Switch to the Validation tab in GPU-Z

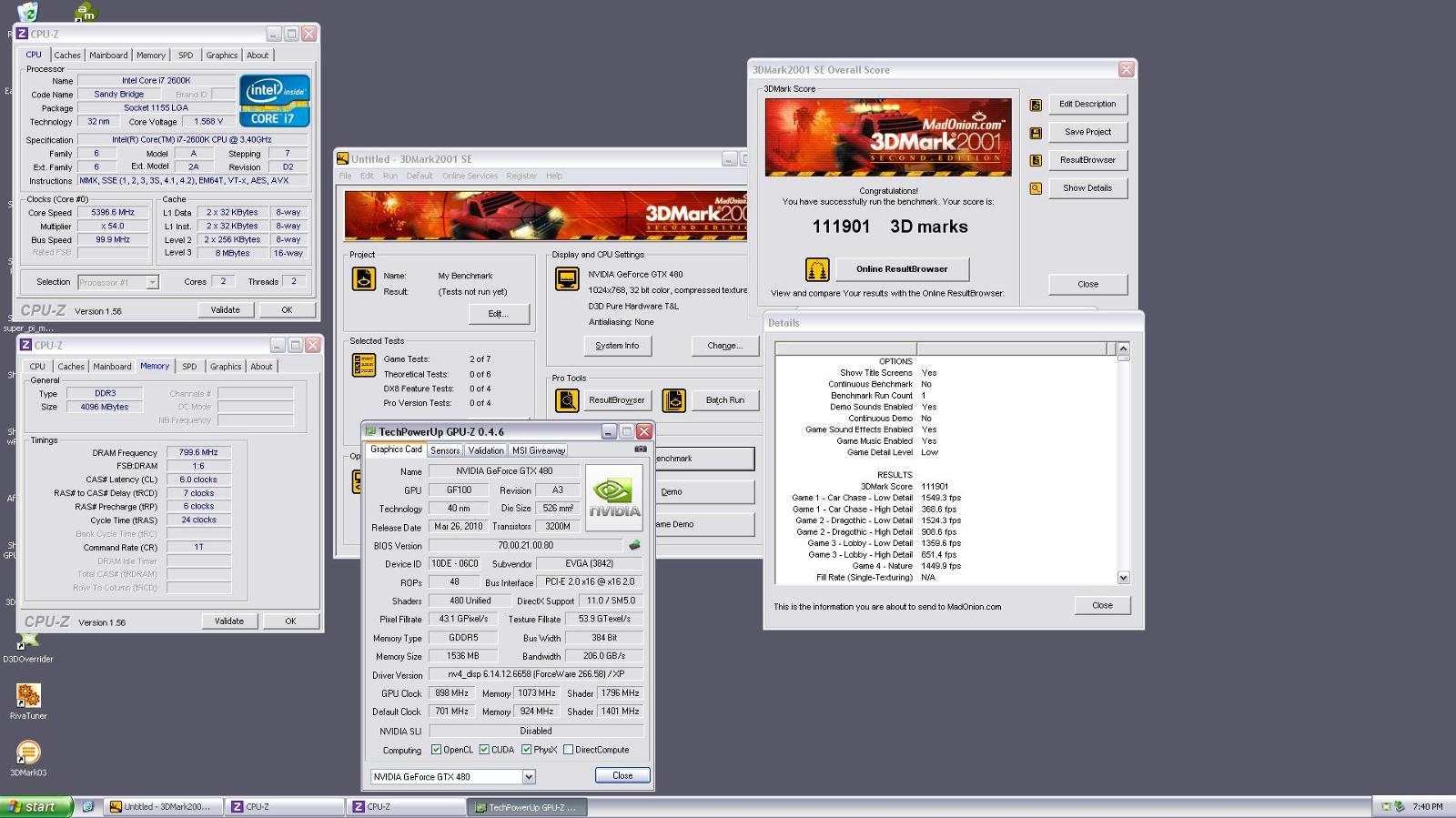486,451
